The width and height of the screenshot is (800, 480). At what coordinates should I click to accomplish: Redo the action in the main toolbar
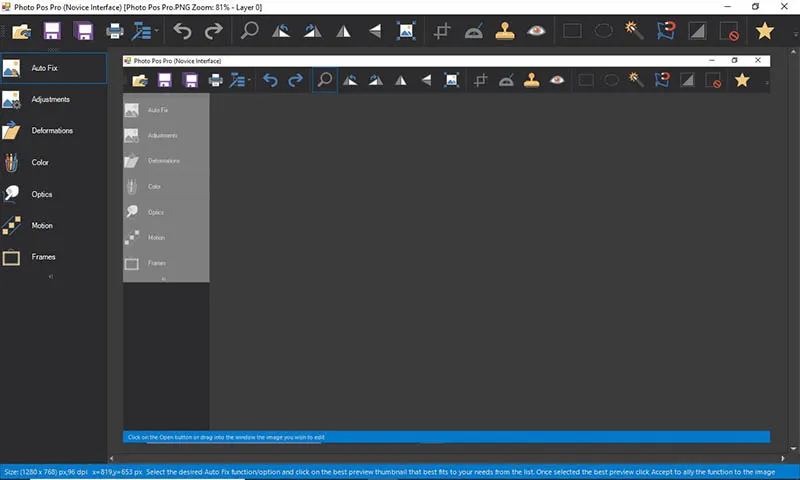coord(213,31)
